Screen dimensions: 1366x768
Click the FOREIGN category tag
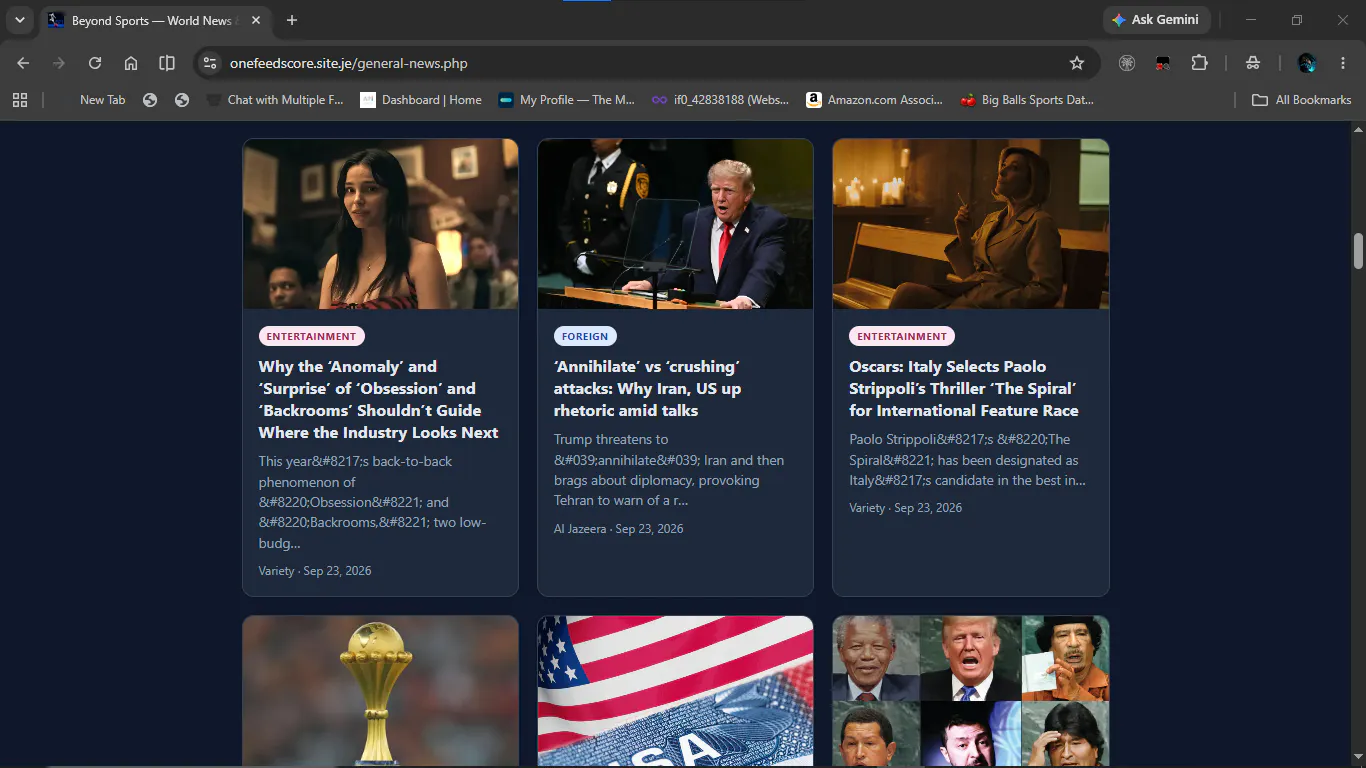[585, 336]
